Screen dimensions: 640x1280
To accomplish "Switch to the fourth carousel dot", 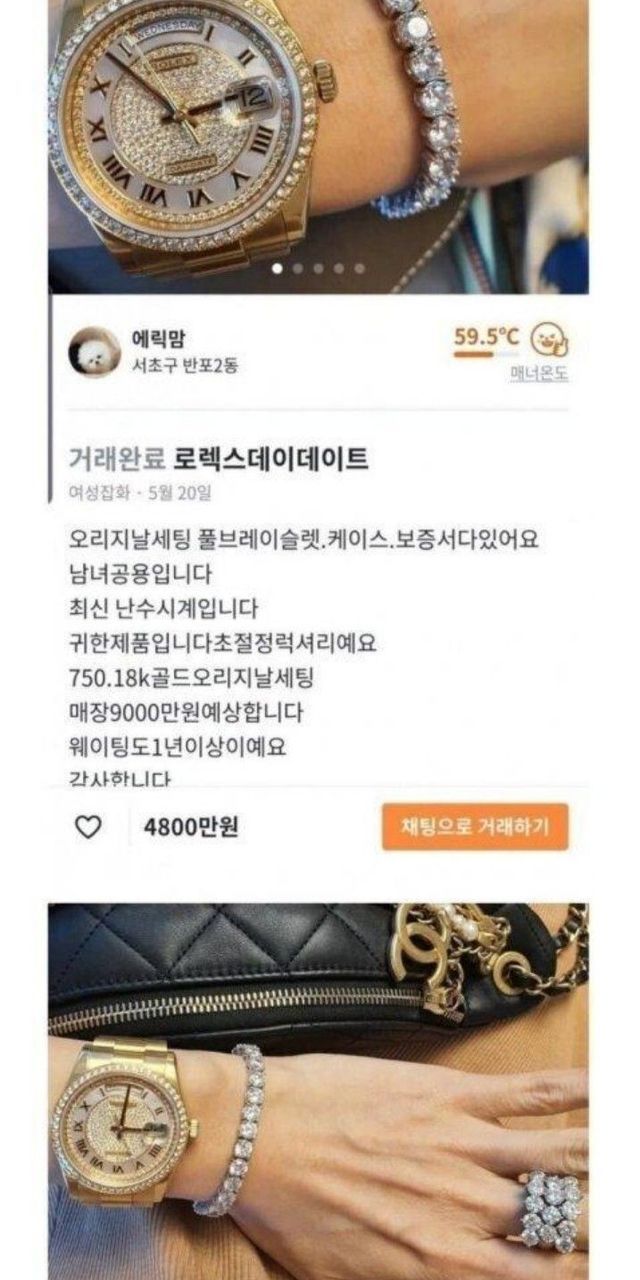I will click(x=338, y=268).
